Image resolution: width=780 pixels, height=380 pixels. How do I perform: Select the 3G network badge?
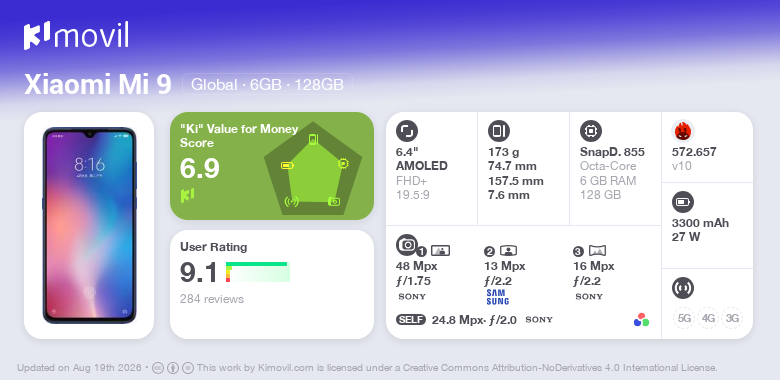click(x=732, y=318)
